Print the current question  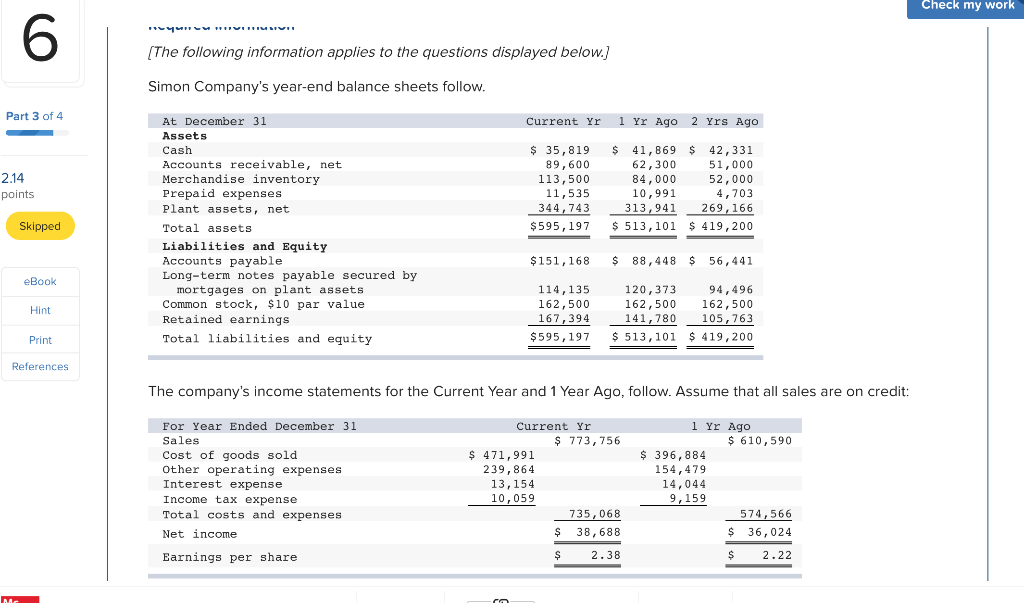39,339
